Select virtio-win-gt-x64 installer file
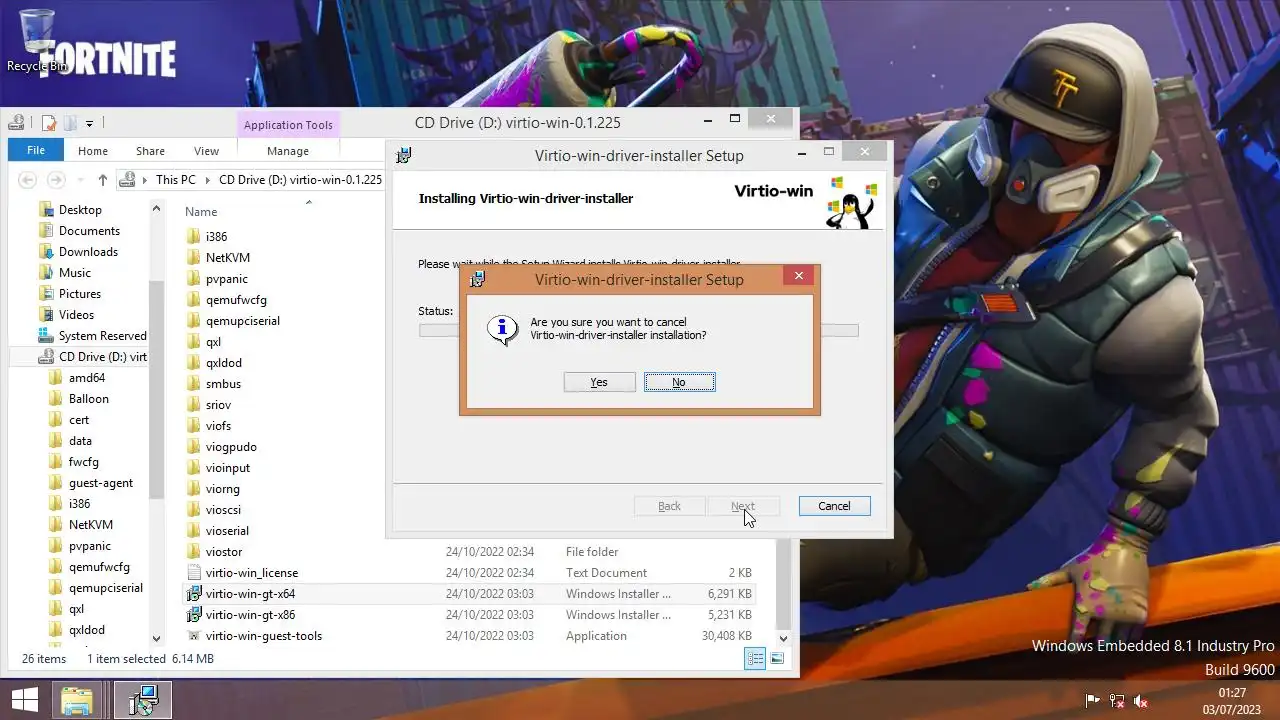This screenshot has width=1280, height=720. click(250, 594)
